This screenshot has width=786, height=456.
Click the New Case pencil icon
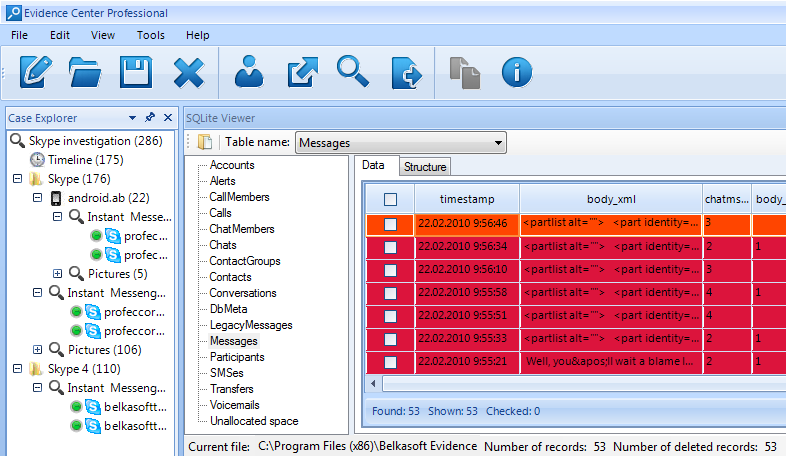(36, 72)
